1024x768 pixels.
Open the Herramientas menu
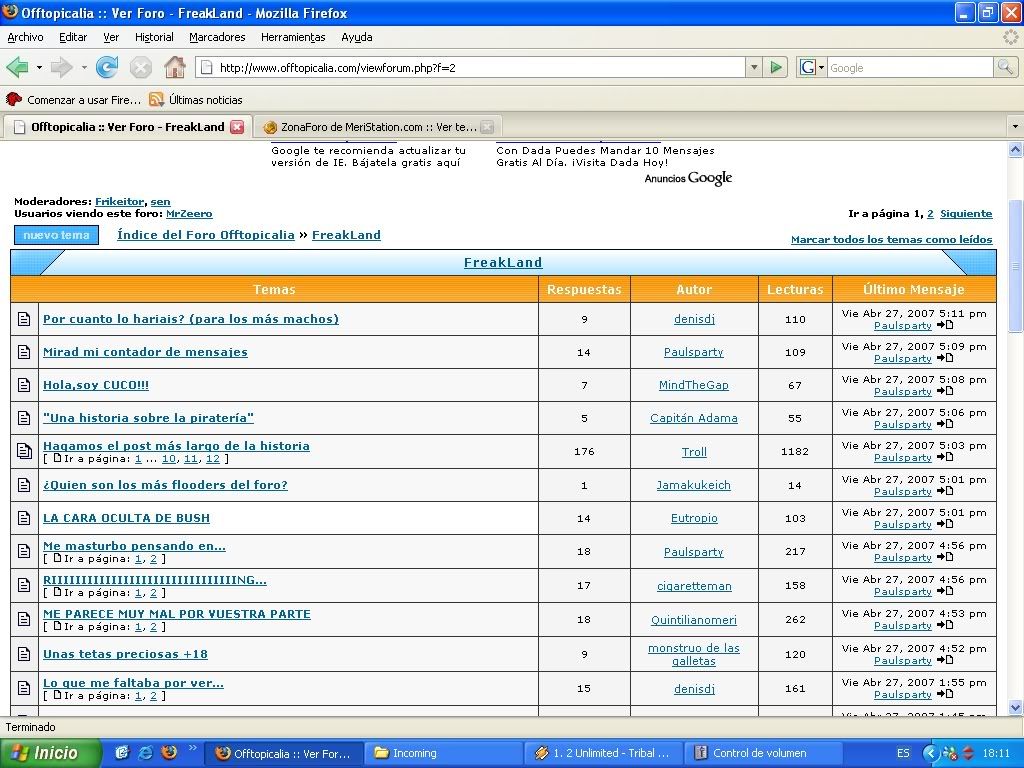pyautogui.click(x=293, y=37)
